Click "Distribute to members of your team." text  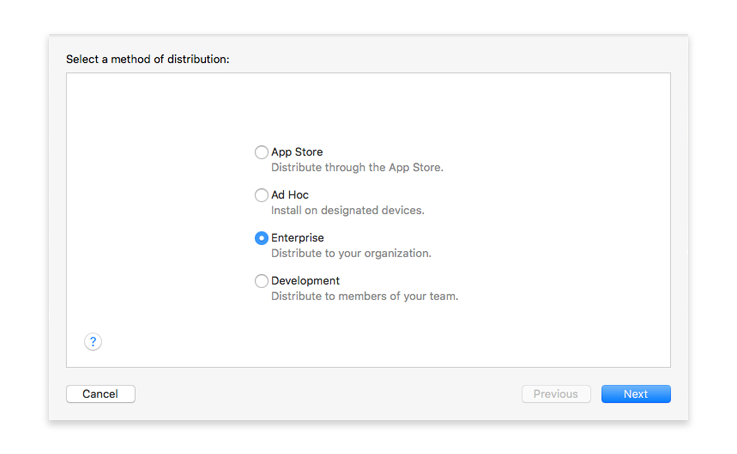click(x=365, y=296)
